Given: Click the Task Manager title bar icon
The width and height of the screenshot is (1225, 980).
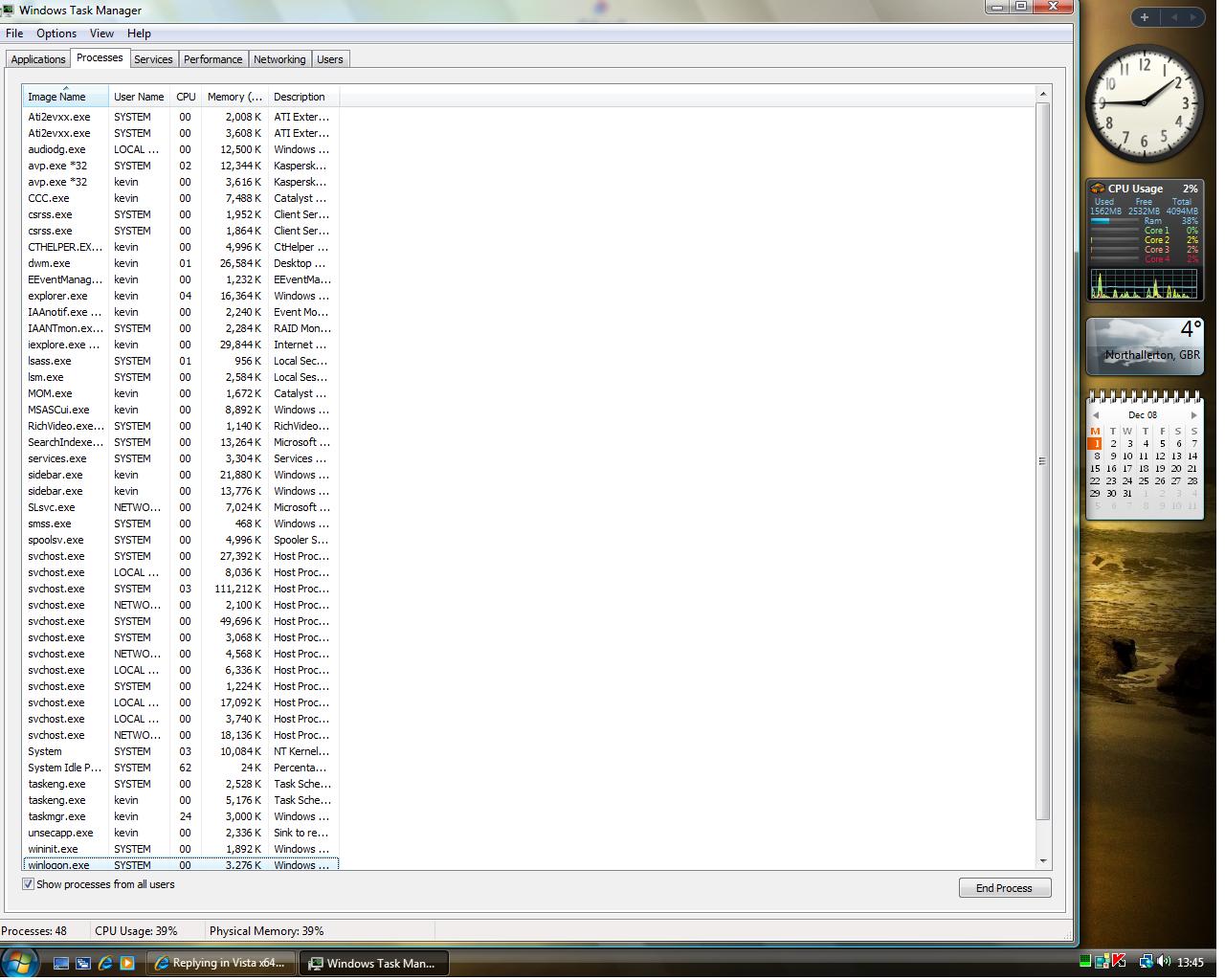Looking at the screenshot, I should coord(10,10).
